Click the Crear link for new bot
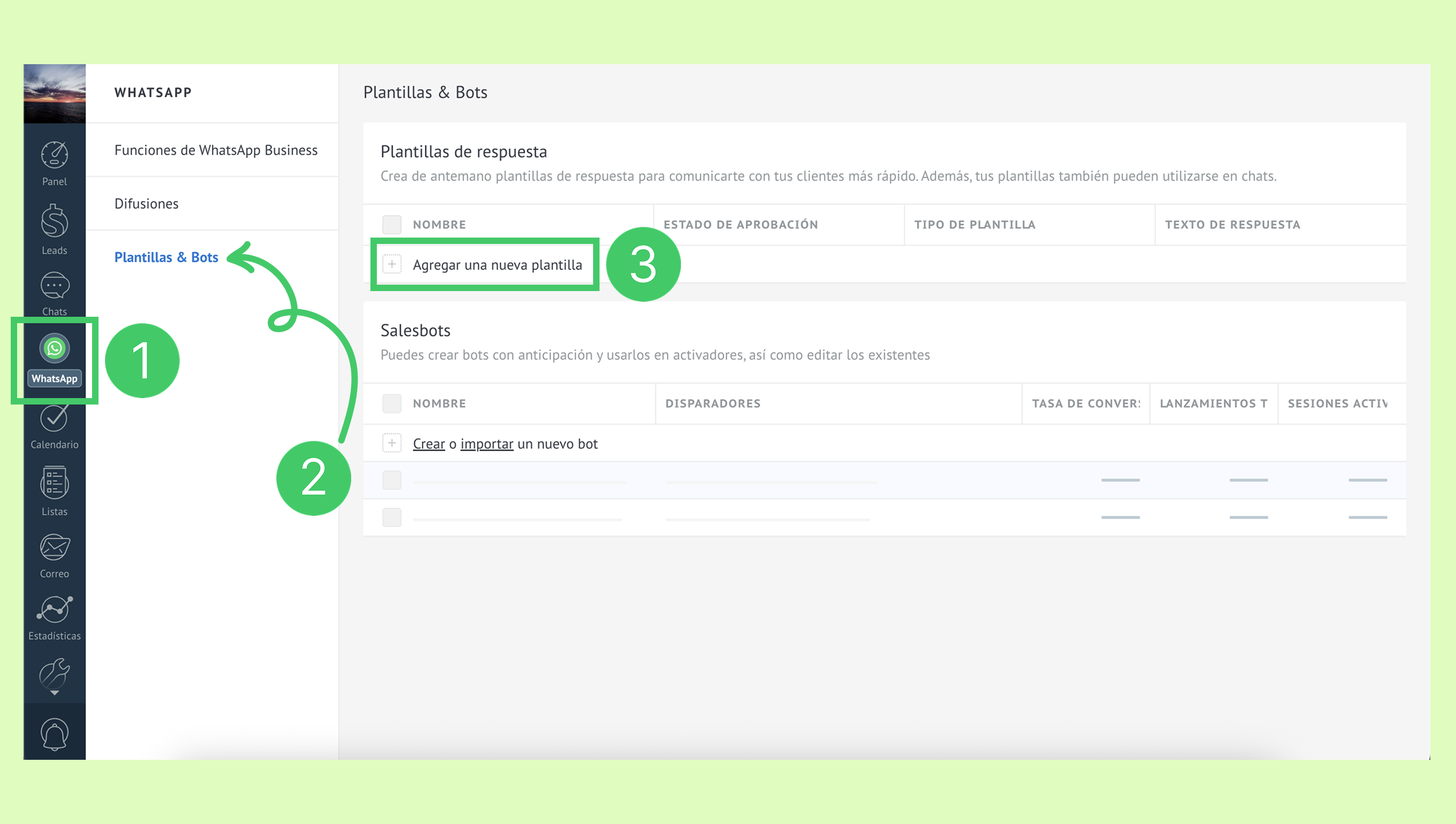 coord(429,444)
